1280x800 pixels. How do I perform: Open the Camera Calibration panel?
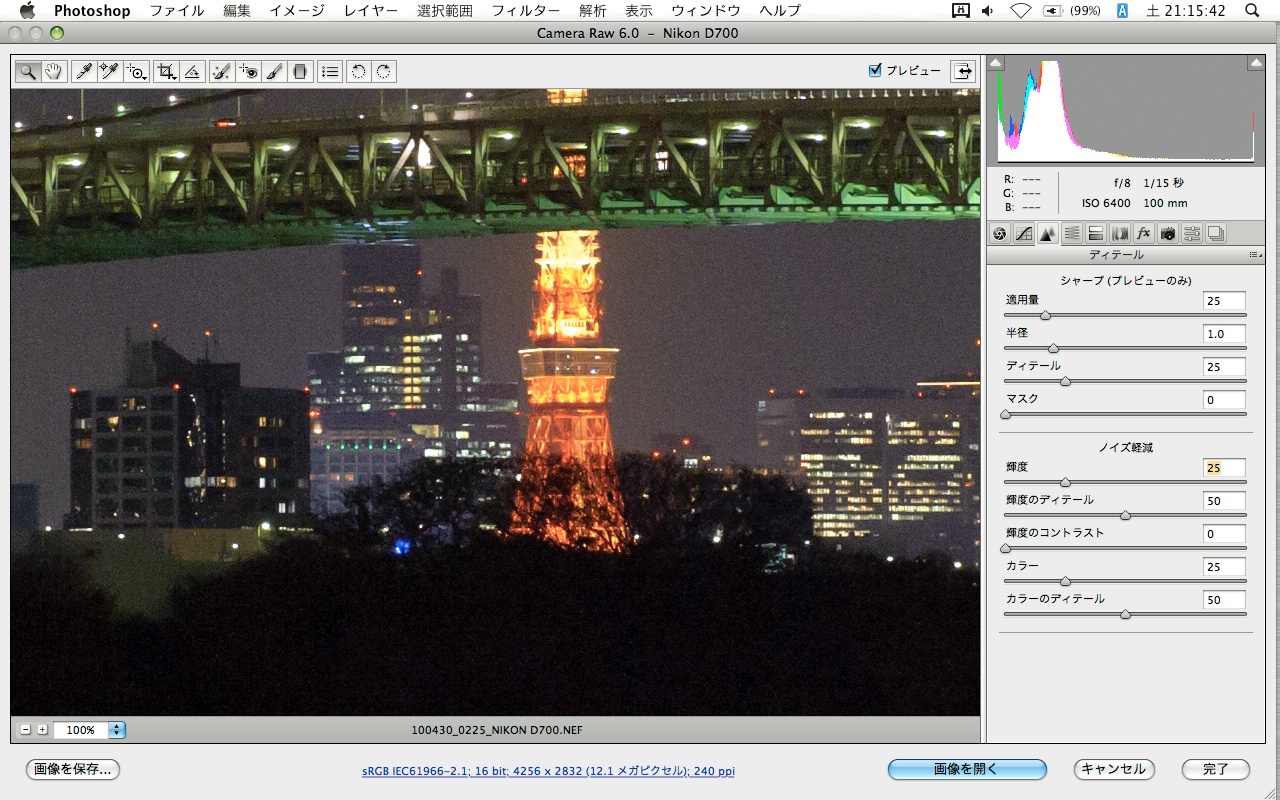(1169, 233)
